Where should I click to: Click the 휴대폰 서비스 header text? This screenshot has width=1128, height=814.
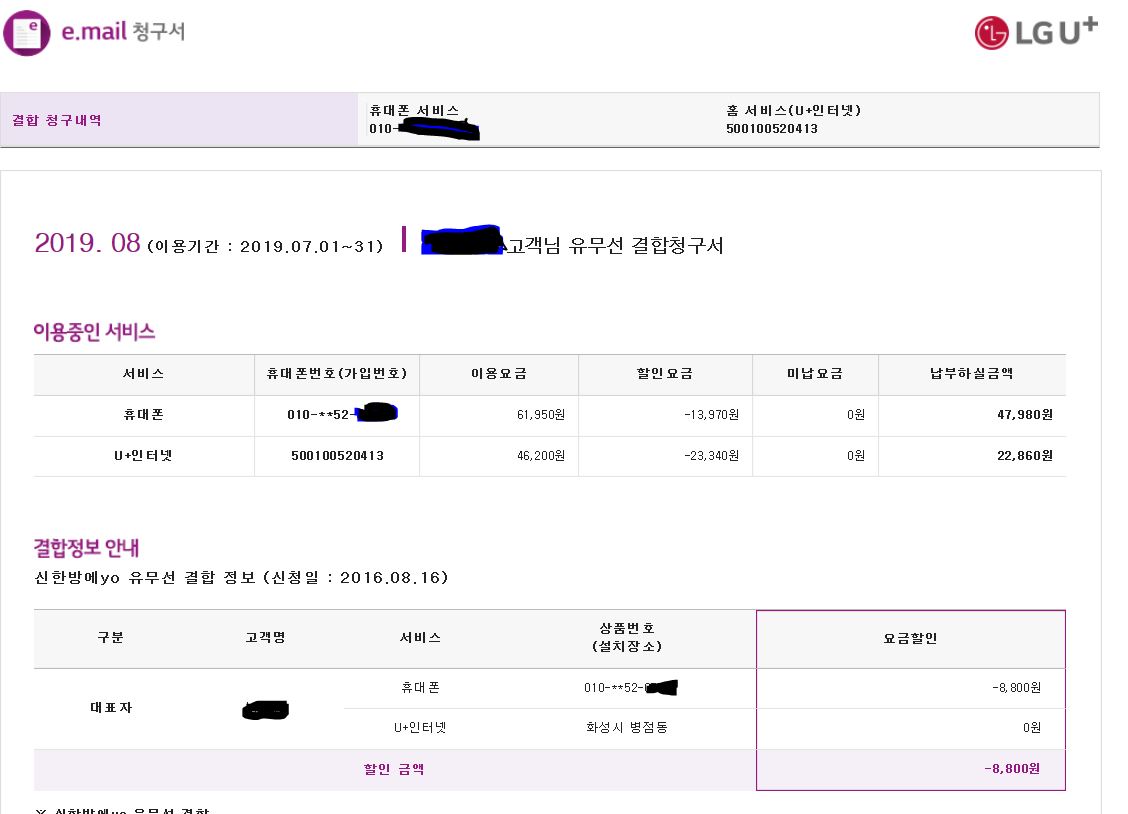point(414,111)
